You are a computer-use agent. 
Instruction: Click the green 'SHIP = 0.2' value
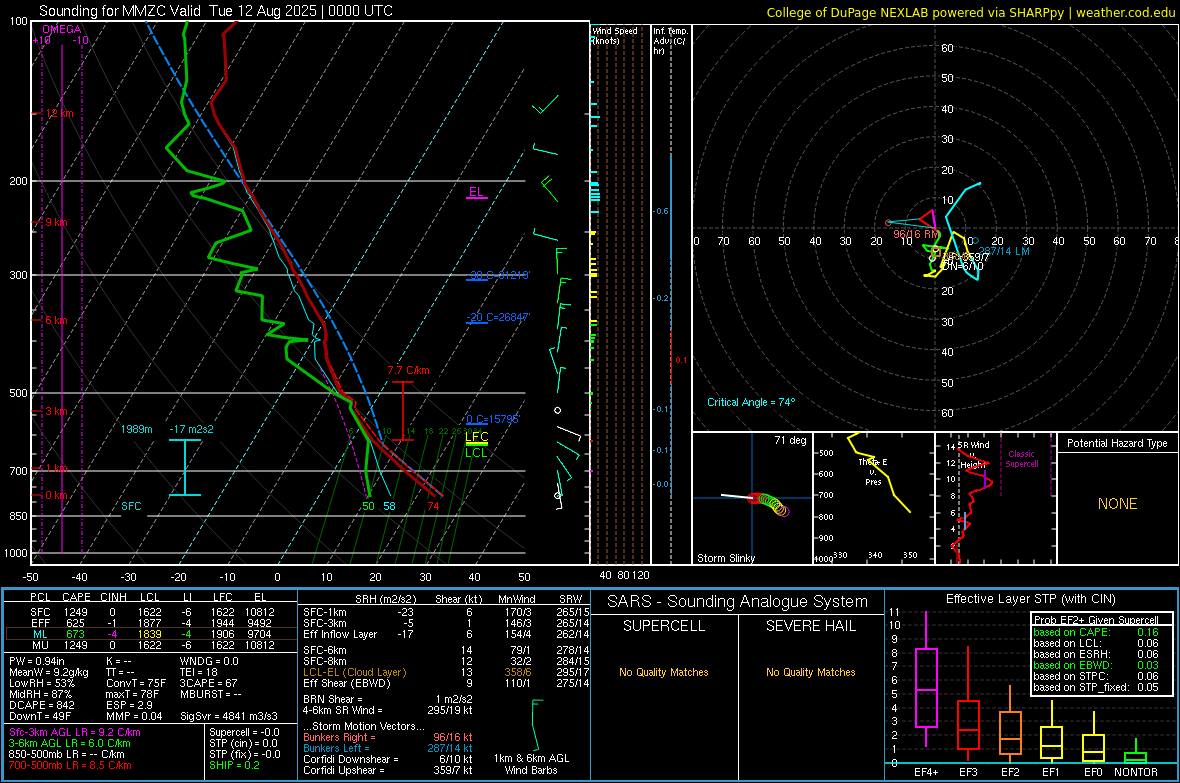234,765
